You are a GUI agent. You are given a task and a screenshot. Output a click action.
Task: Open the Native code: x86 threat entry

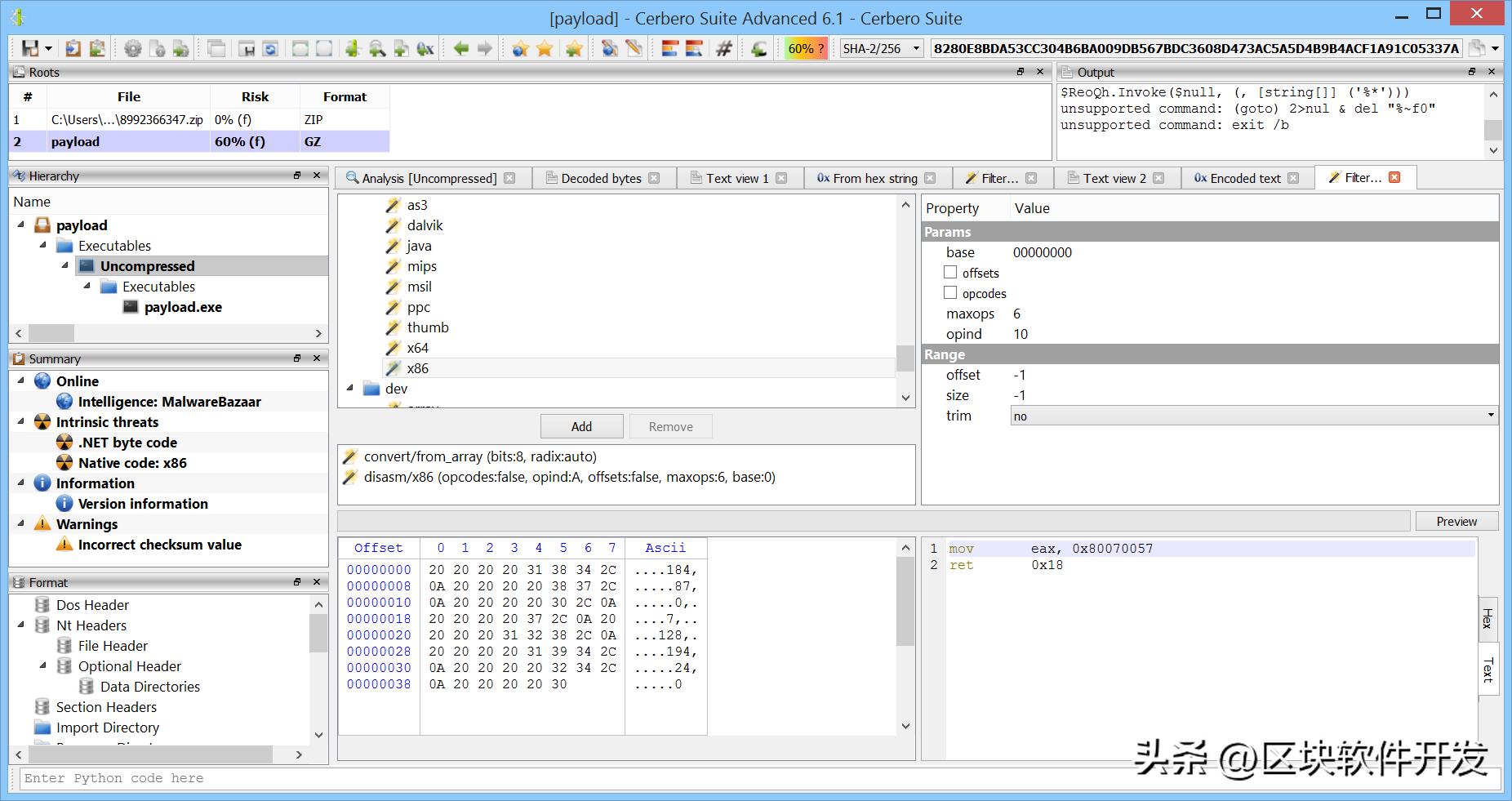coord(132,463)
